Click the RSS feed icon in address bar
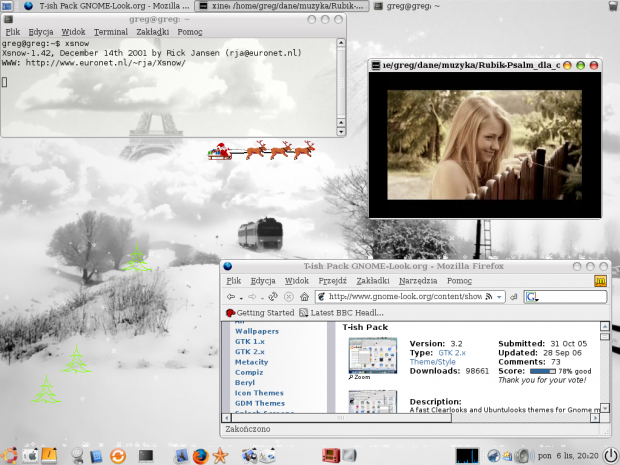 pos(489,297)
